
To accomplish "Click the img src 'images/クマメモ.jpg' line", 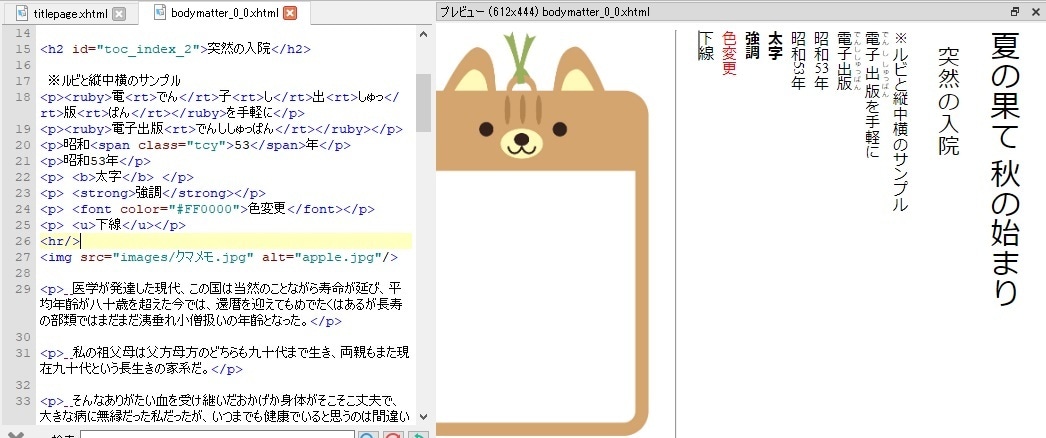I will [219, 257].
